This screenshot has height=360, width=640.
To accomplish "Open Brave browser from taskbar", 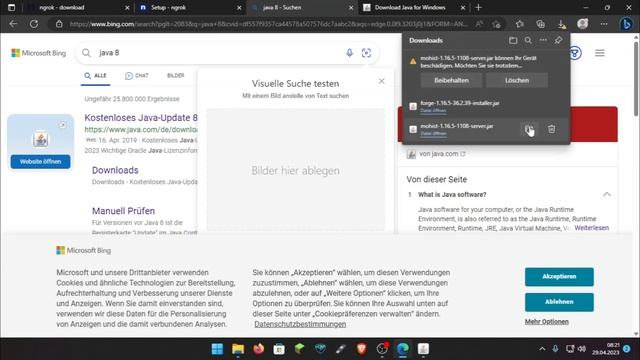I will 361,349.
